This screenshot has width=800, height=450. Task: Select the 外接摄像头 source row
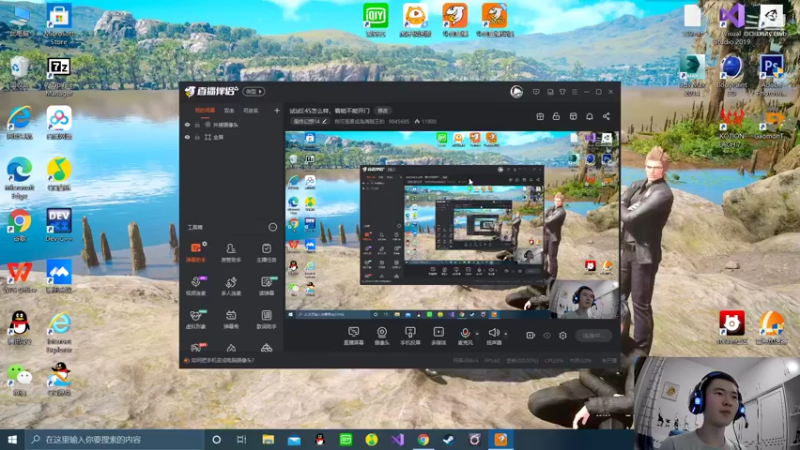click(x=232, y=124)
